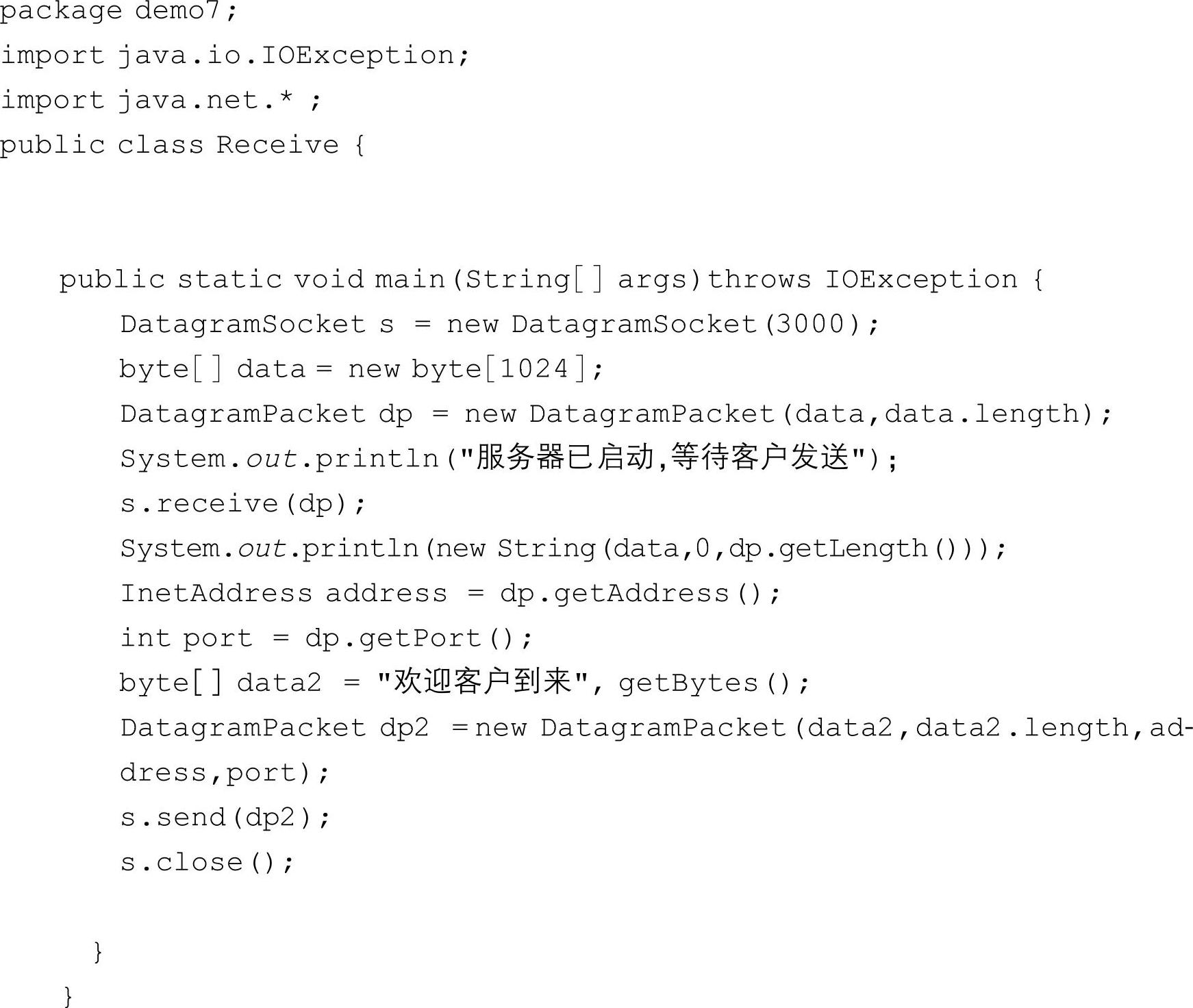Click the DatagramPacket dp declaration line
The width and height of the screenshot is (1193, 1008).
pyautogui.click(x=616, y=414)
